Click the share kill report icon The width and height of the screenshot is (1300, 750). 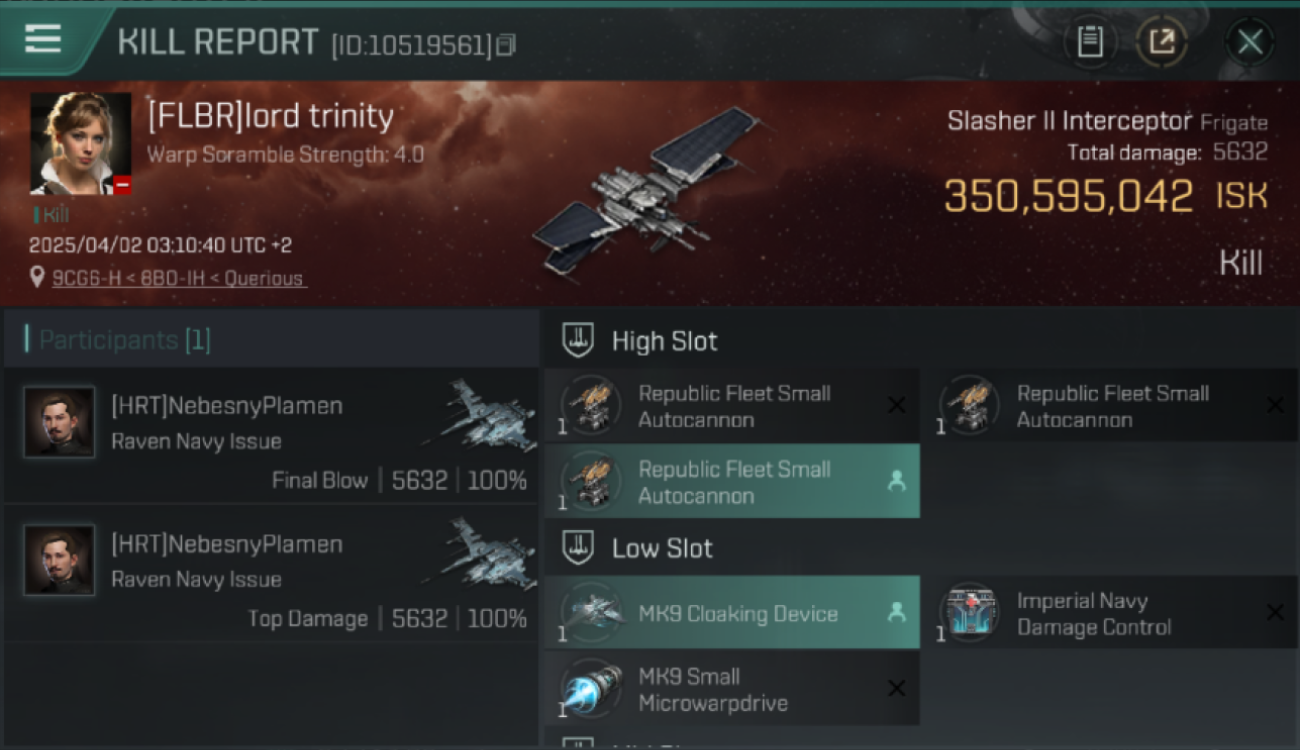click(x=1162, y=42)
